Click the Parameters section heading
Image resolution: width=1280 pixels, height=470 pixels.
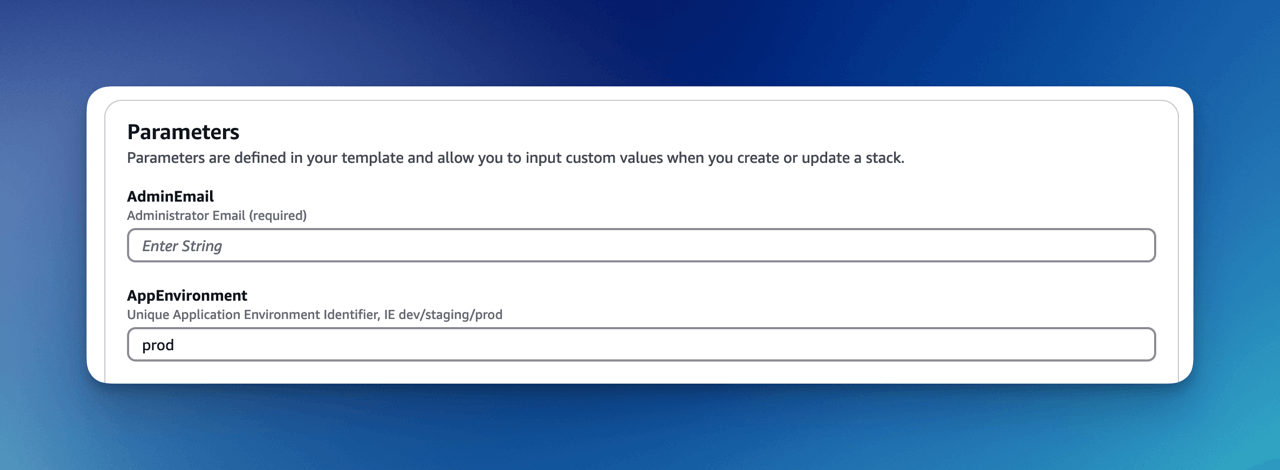coord(183,132)
